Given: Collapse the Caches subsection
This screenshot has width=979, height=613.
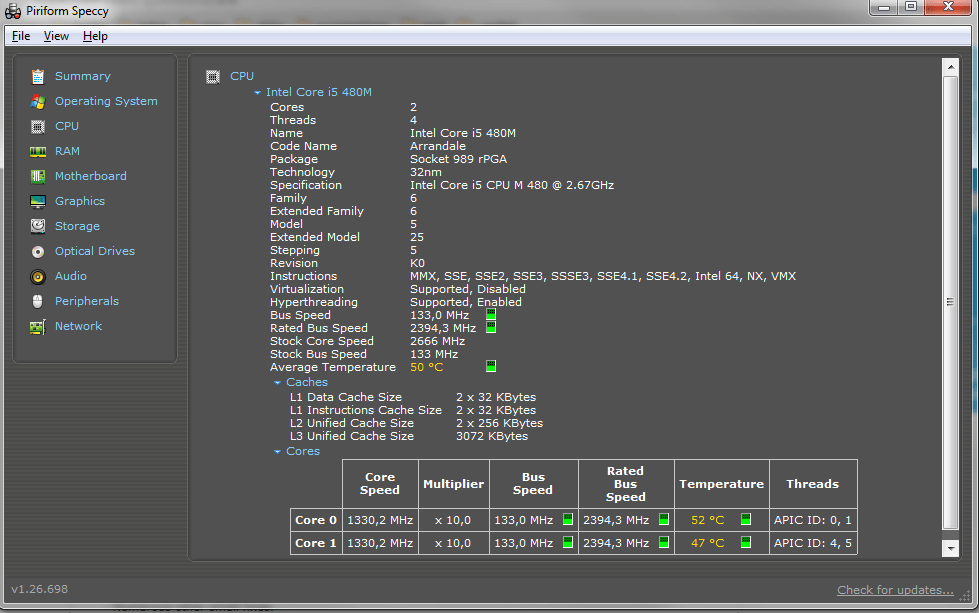Looking at the screenshot, I should coord(278,381).
